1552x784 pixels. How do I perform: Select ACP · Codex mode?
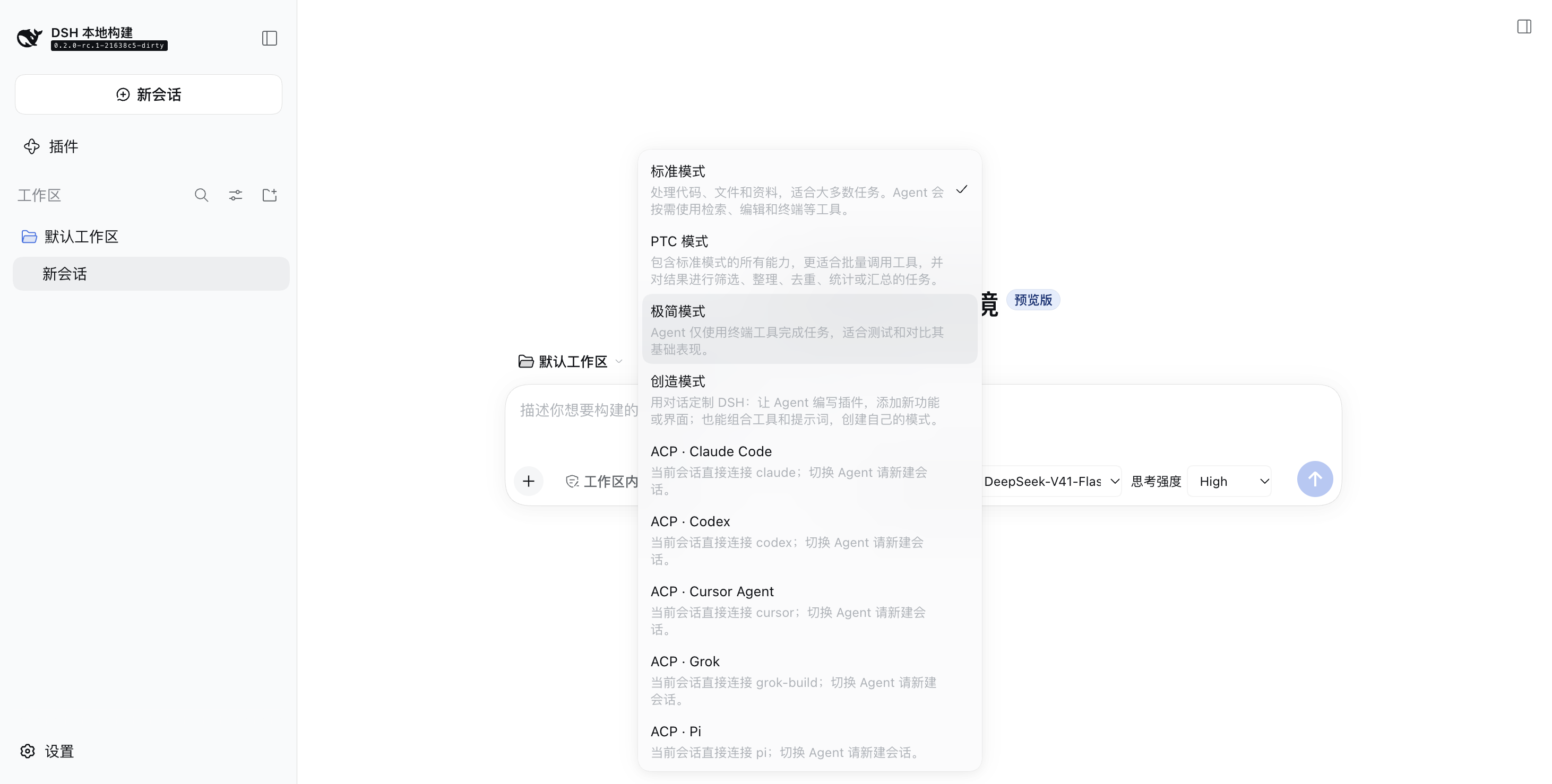809,539
